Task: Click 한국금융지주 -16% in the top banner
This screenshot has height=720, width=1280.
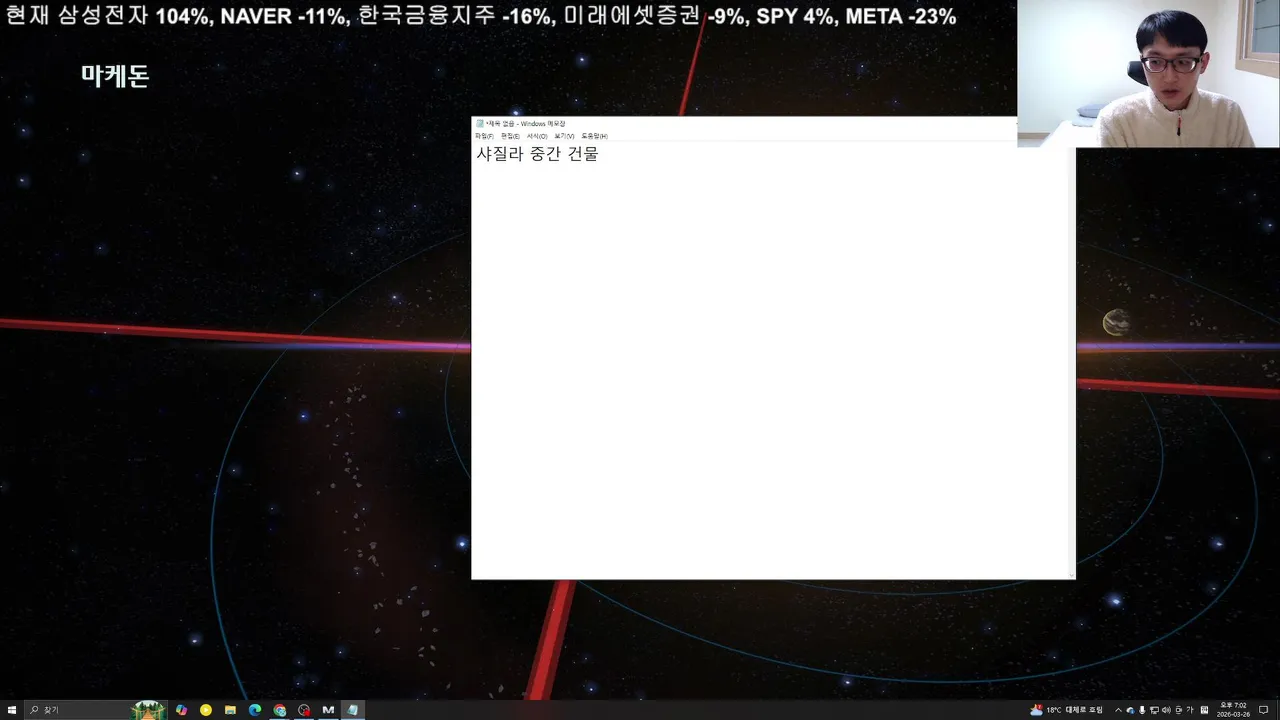Action: click(x=454, y=16)
